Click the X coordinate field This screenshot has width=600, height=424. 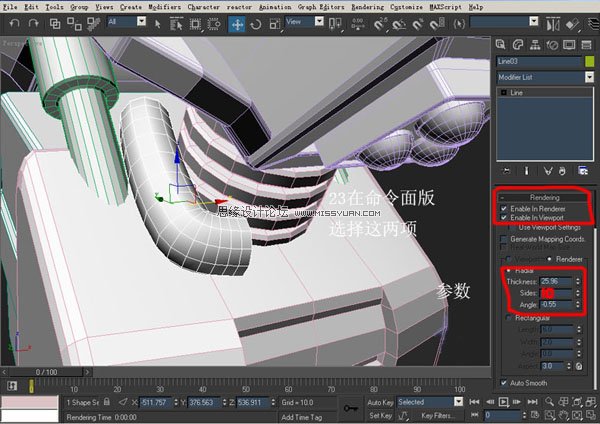pos(155,402)
